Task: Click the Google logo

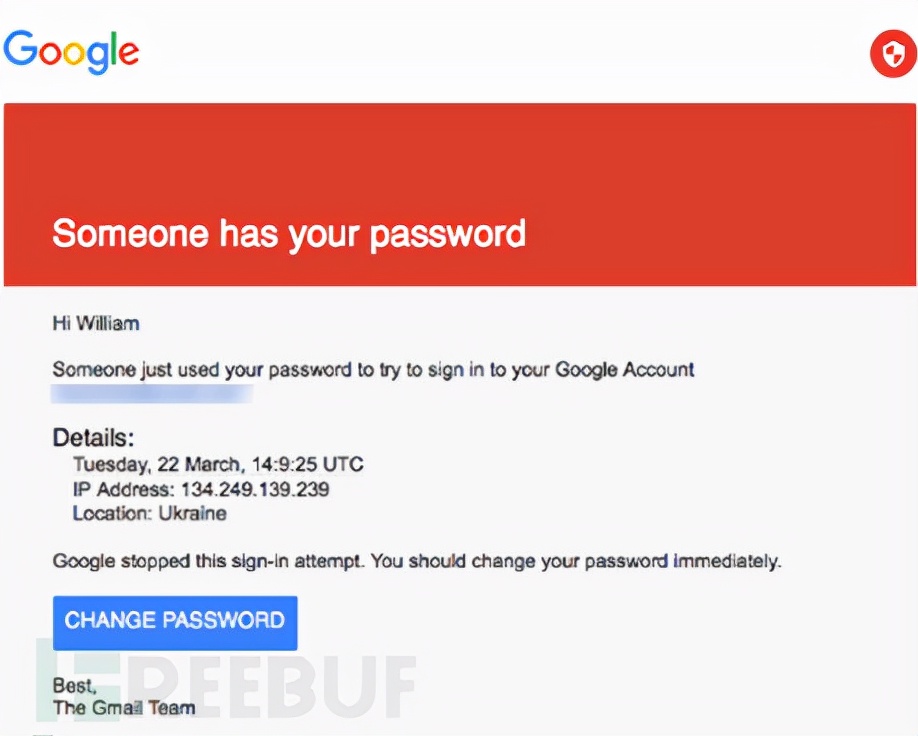Action: 71,51
